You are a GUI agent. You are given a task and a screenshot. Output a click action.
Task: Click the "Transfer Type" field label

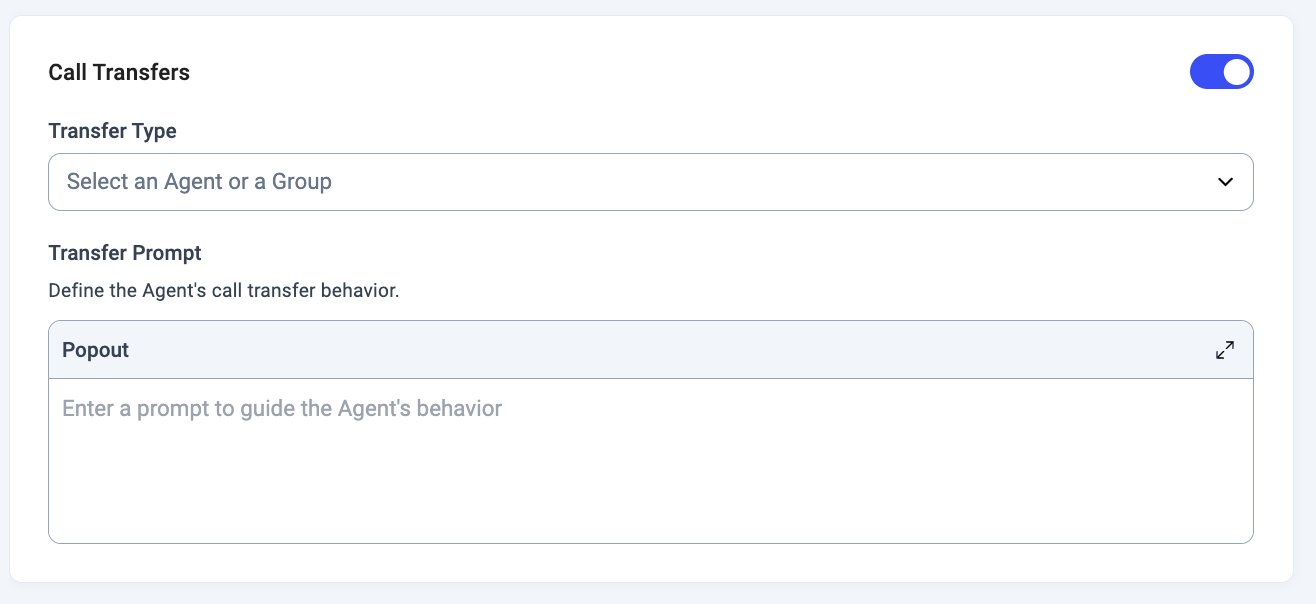[112, 131]
